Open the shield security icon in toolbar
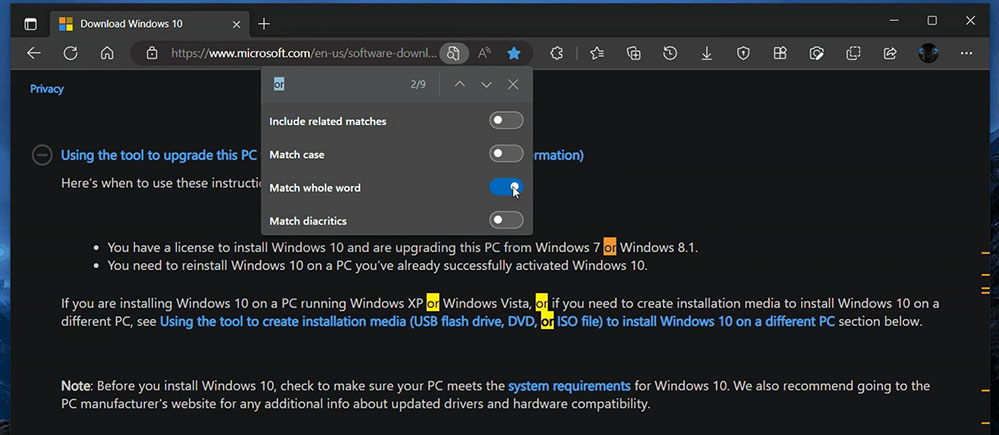Viewport: 999px width, 435px height. 743,53
